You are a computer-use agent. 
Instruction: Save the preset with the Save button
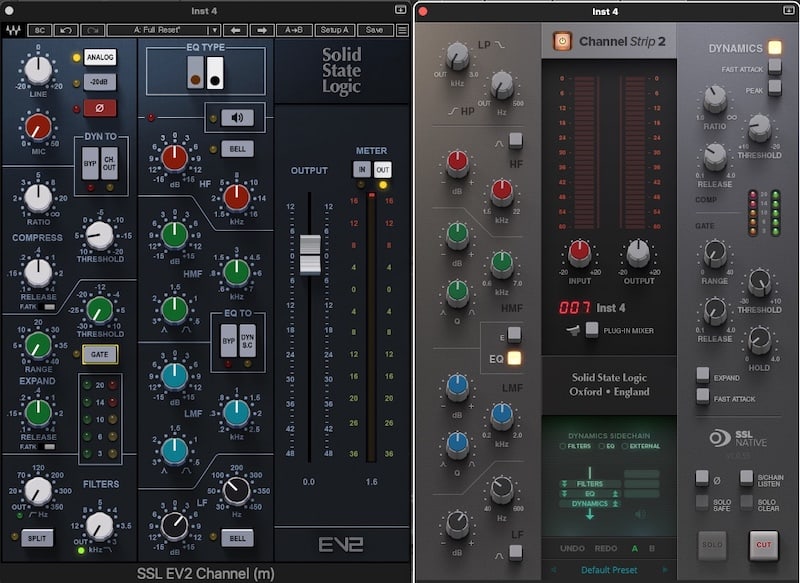374,30
